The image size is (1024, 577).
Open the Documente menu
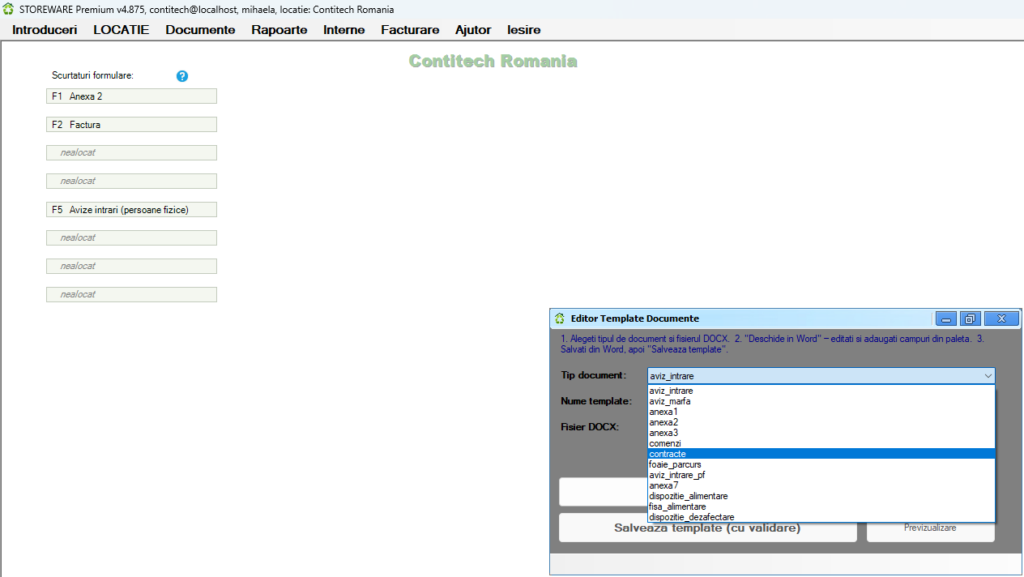pyautogui.click(x=200, y=30)
